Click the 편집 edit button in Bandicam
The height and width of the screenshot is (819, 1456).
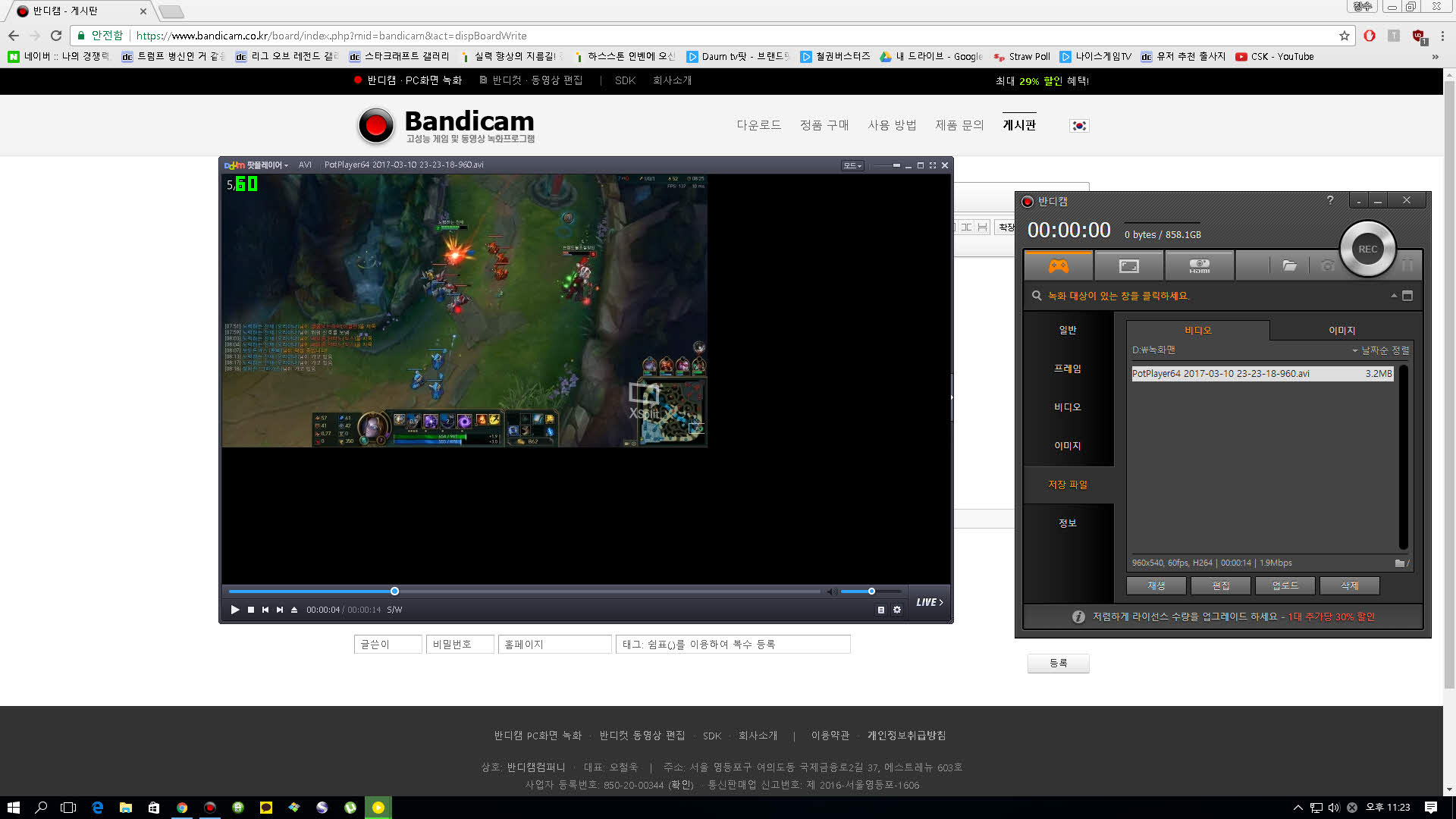(1220, 585)
